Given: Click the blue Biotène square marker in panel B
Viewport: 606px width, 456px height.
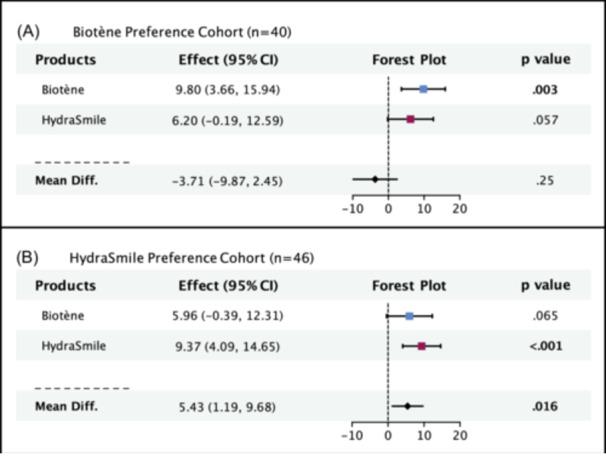Looking at the screenshot, I should click(409, 315).
